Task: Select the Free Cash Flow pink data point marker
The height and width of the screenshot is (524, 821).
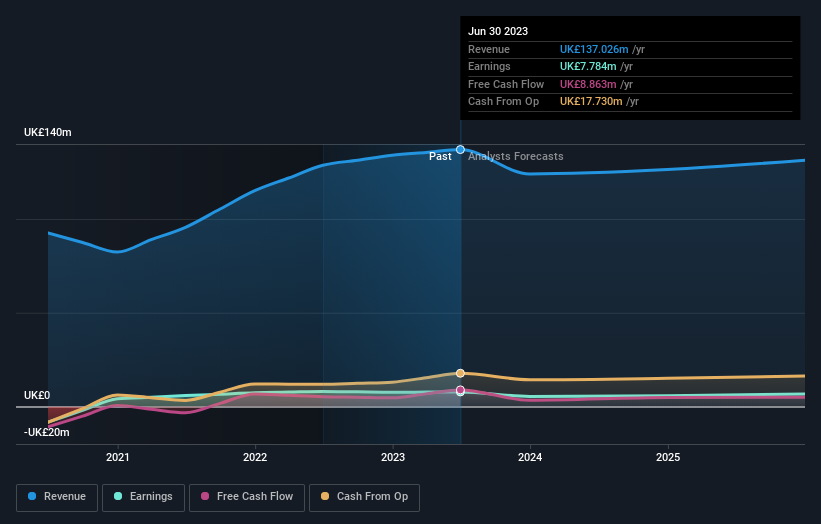Action: coord(460,389)
